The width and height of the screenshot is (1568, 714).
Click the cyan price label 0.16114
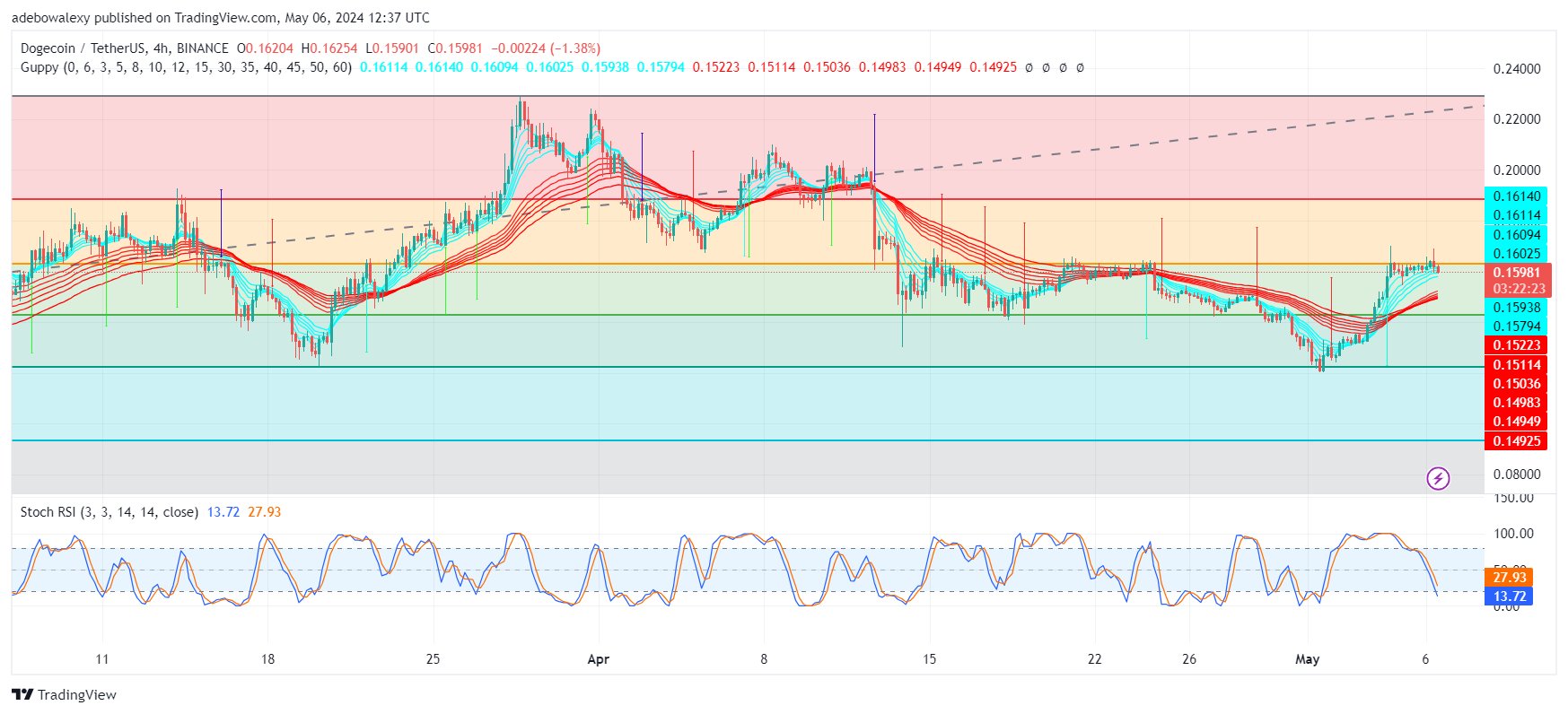click(1516, 215)
